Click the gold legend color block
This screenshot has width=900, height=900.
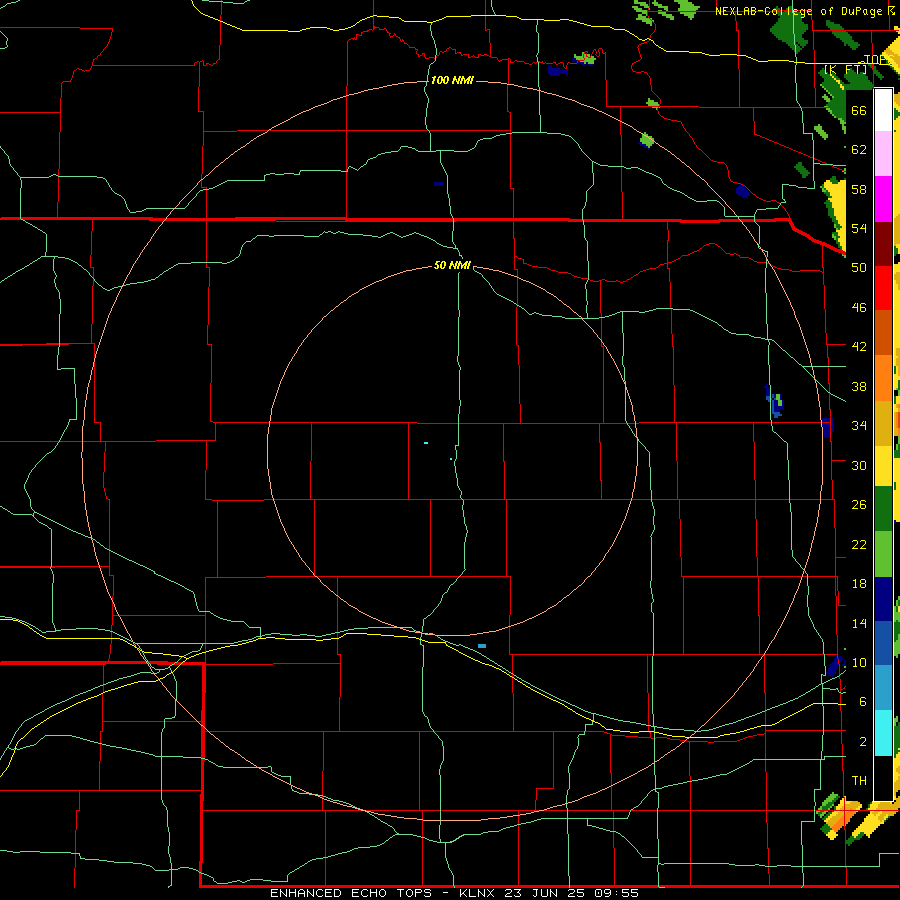(883, 423)
